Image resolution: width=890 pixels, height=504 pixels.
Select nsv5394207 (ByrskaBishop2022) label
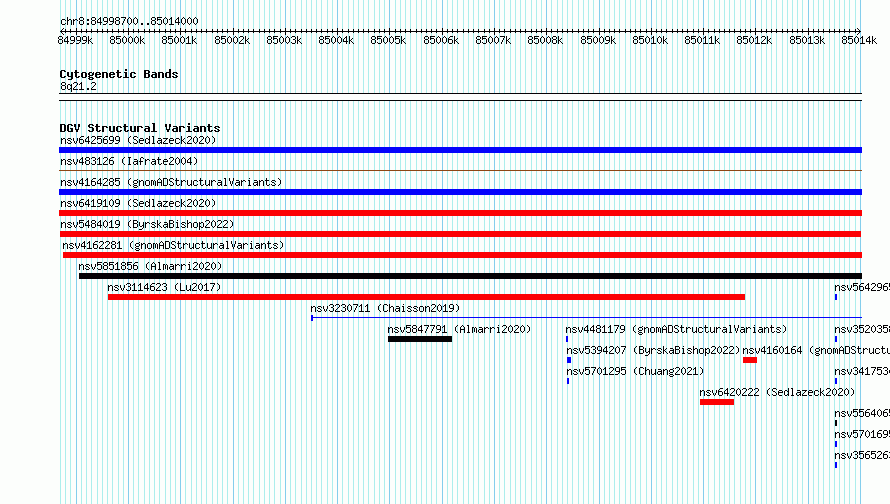(653, 350)
